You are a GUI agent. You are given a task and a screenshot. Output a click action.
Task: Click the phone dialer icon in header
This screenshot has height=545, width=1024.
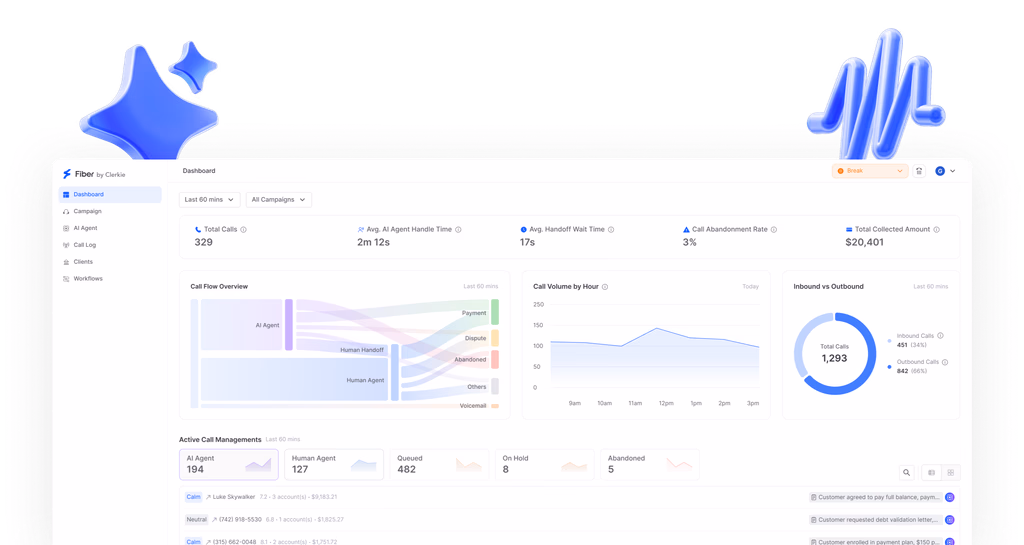pyautogui.click(x=919, y=171)
